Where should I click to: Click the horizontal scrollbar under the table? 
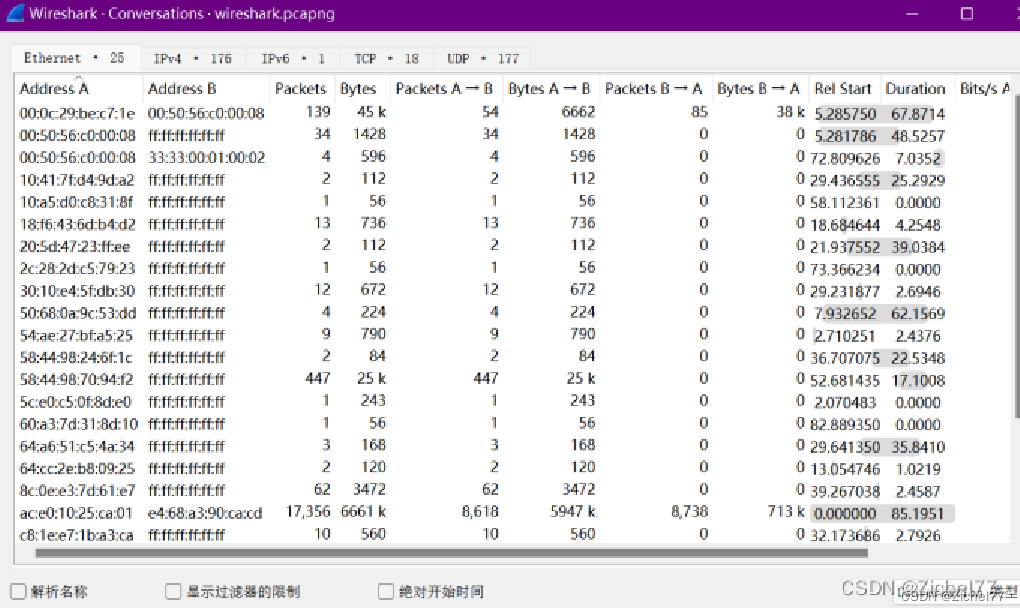(451, 553)
